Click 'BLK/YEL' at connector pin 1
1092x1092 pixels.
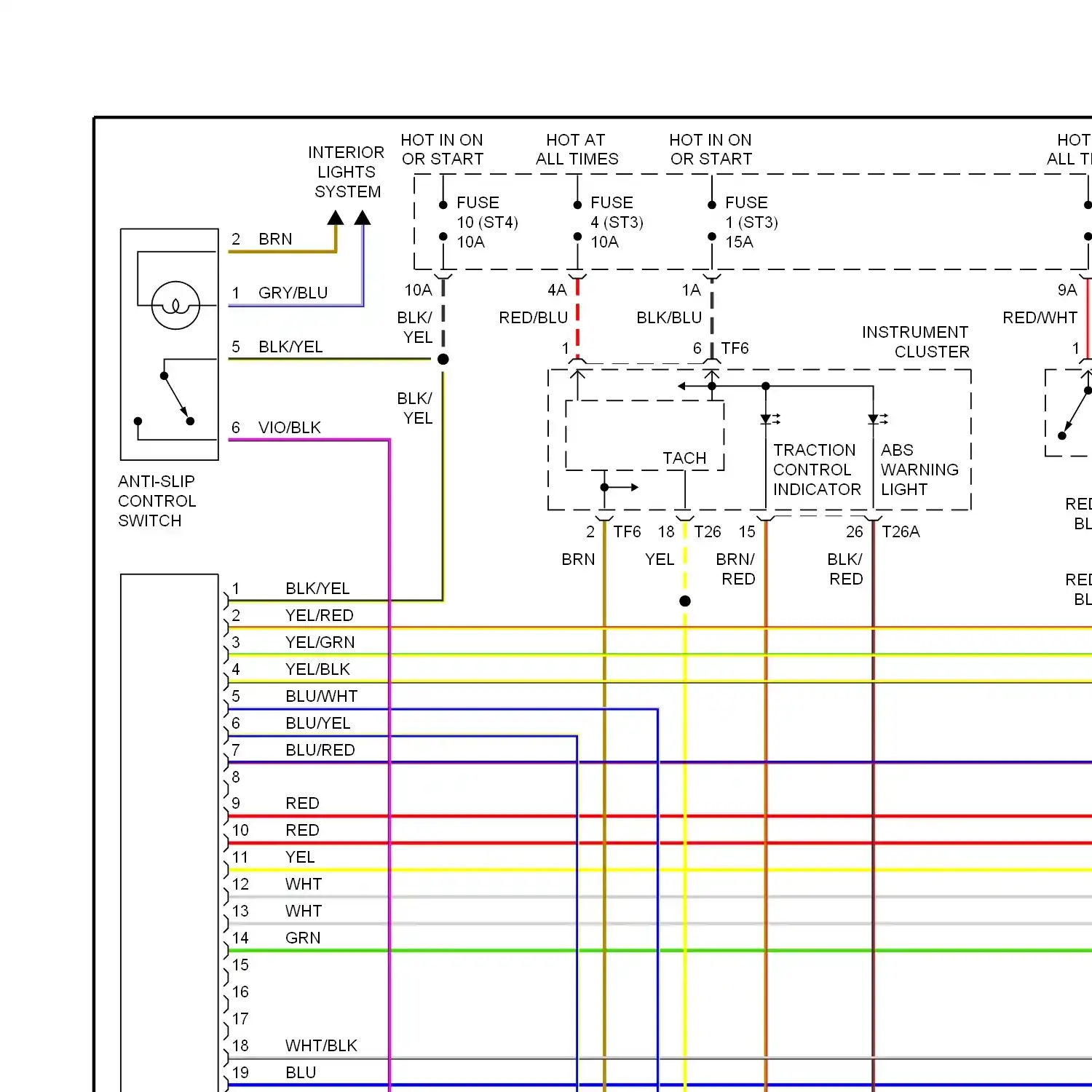point(317,588)
